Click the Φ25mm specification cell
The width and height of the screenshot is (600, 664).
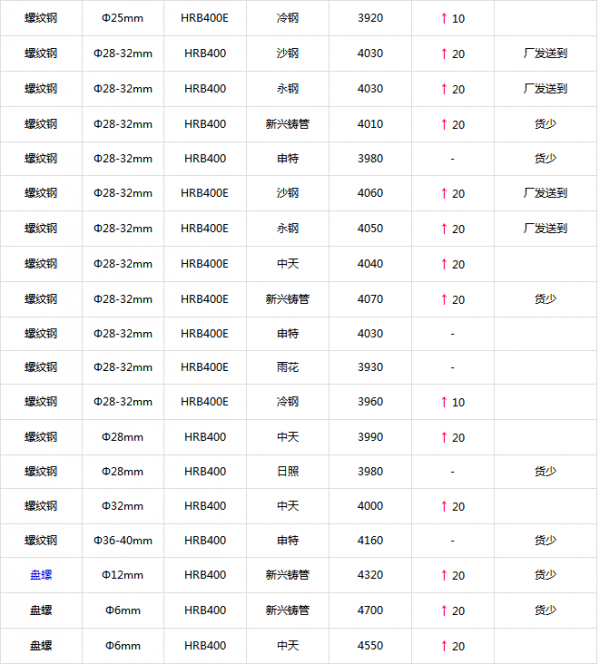(x=122, y=18)
